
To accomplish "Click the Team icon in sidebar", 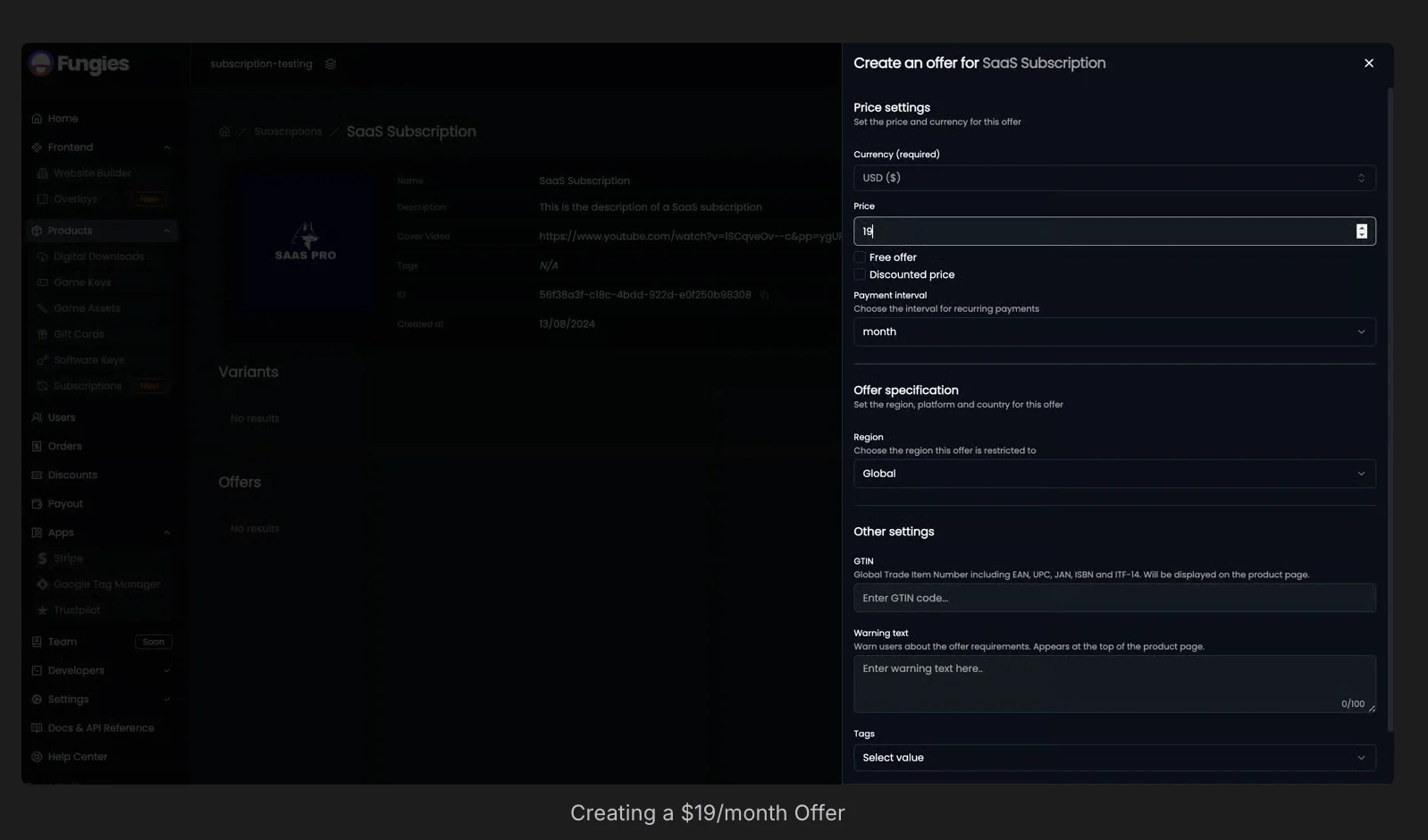I will (37, 642).
